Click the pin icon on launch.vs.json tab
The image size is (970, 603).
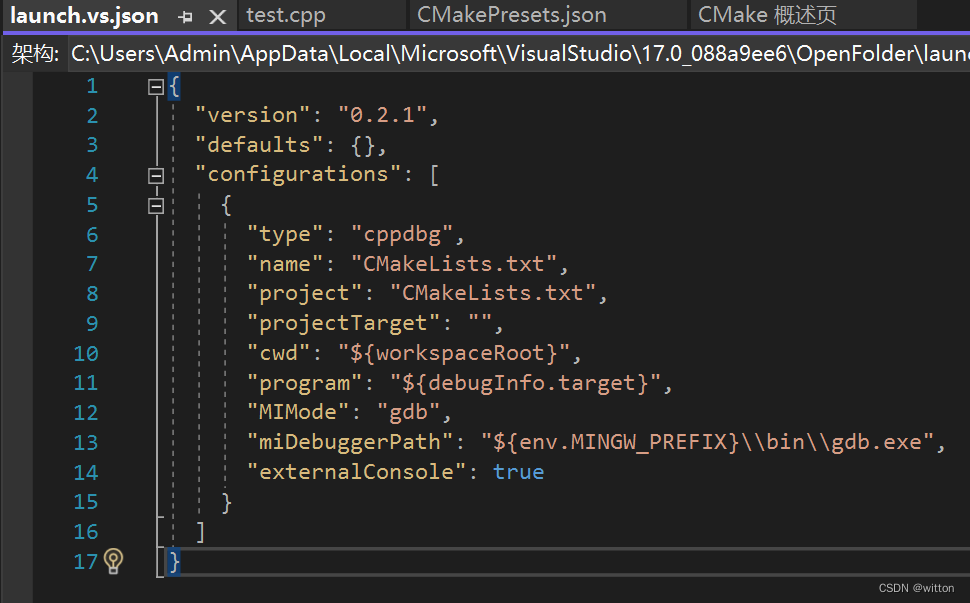tap(183, 15)
